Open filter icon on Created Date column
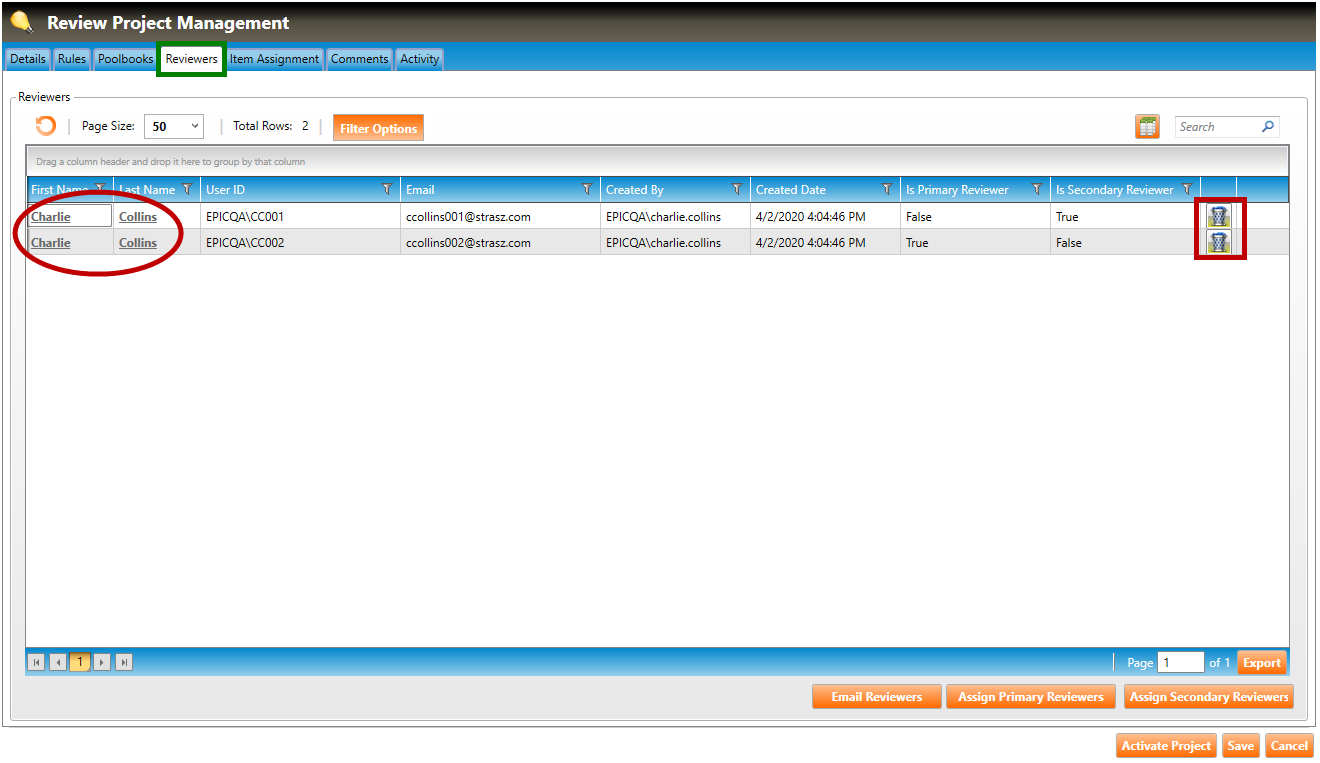Viewport: 1320px width, 763px height. [887, 190]
